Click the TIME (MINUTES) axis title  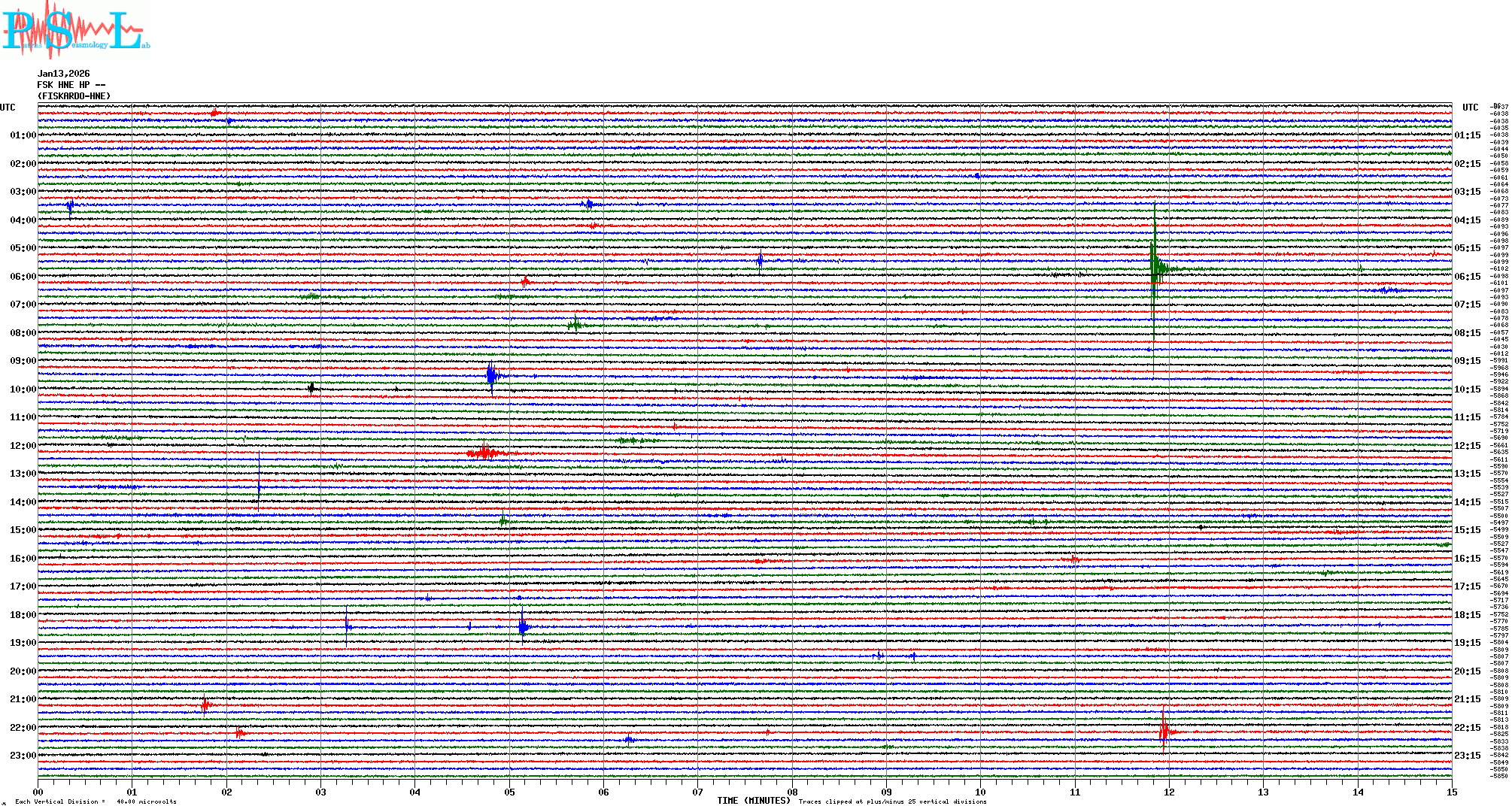[x=754, y=801]
